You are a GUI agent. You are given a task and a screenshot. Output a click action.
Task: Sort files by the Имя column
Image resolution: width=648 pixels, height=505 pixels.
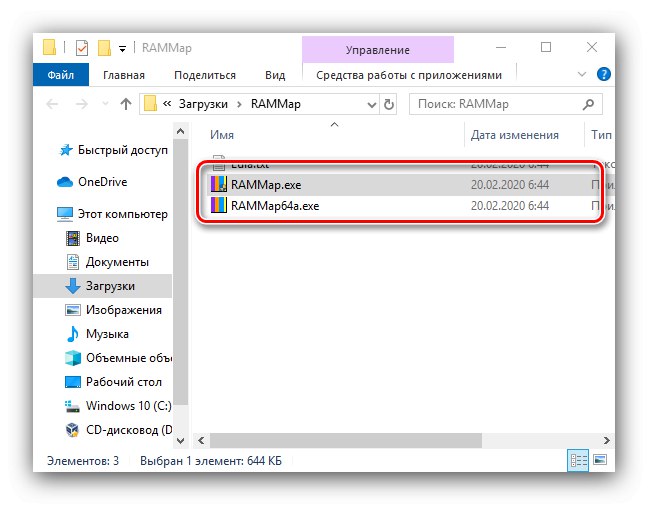222,135
